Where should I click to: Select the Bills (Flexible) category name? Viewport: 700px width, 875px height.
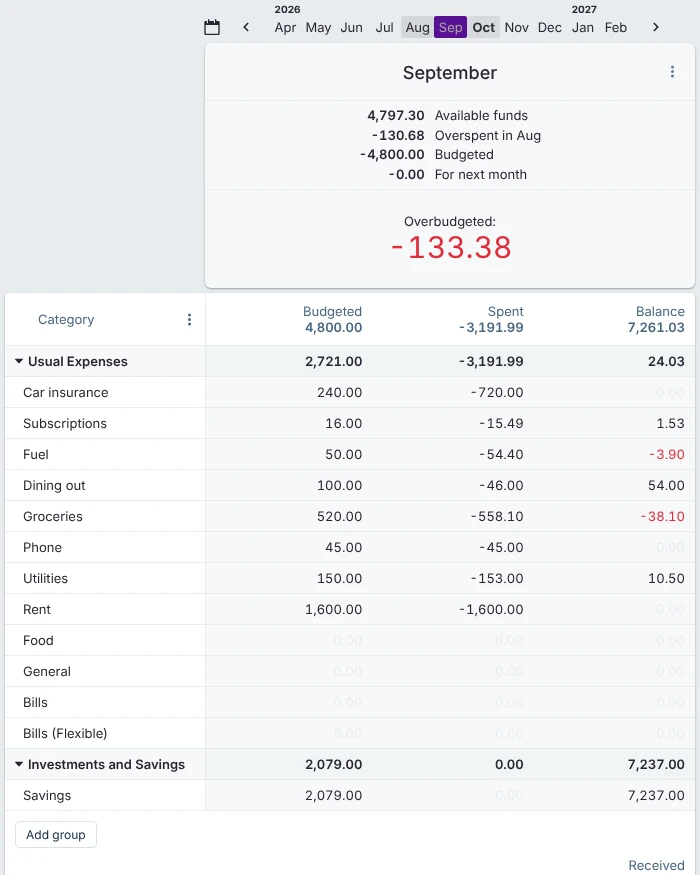point(65,734)
